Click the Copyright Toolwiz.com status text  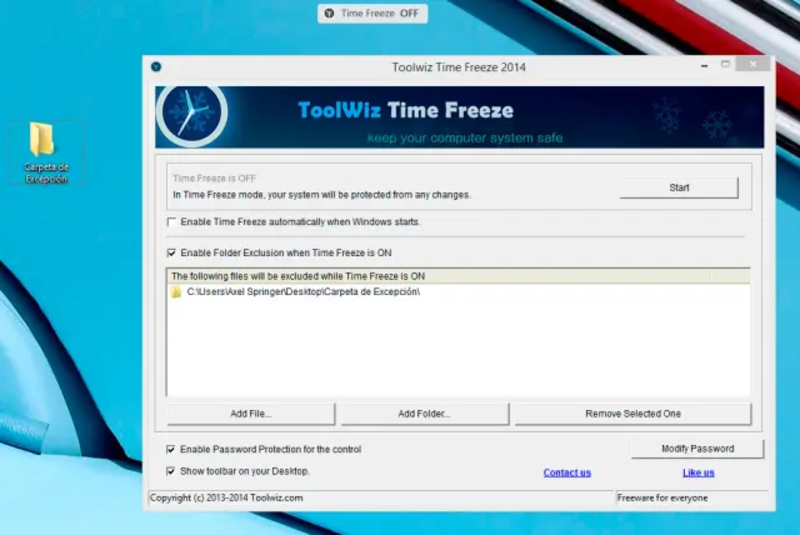coord(226,498)
